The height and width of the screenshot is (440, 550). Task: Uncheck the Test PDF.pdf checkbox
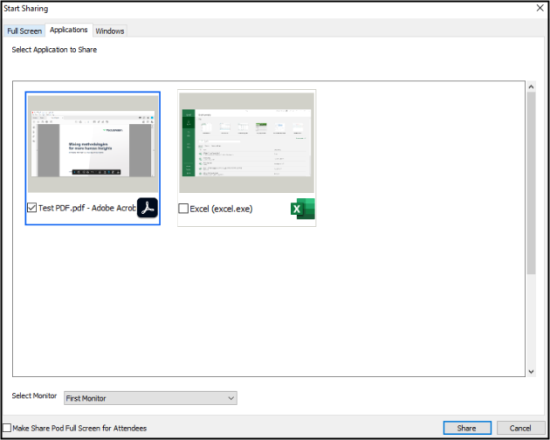pos(32,208)
